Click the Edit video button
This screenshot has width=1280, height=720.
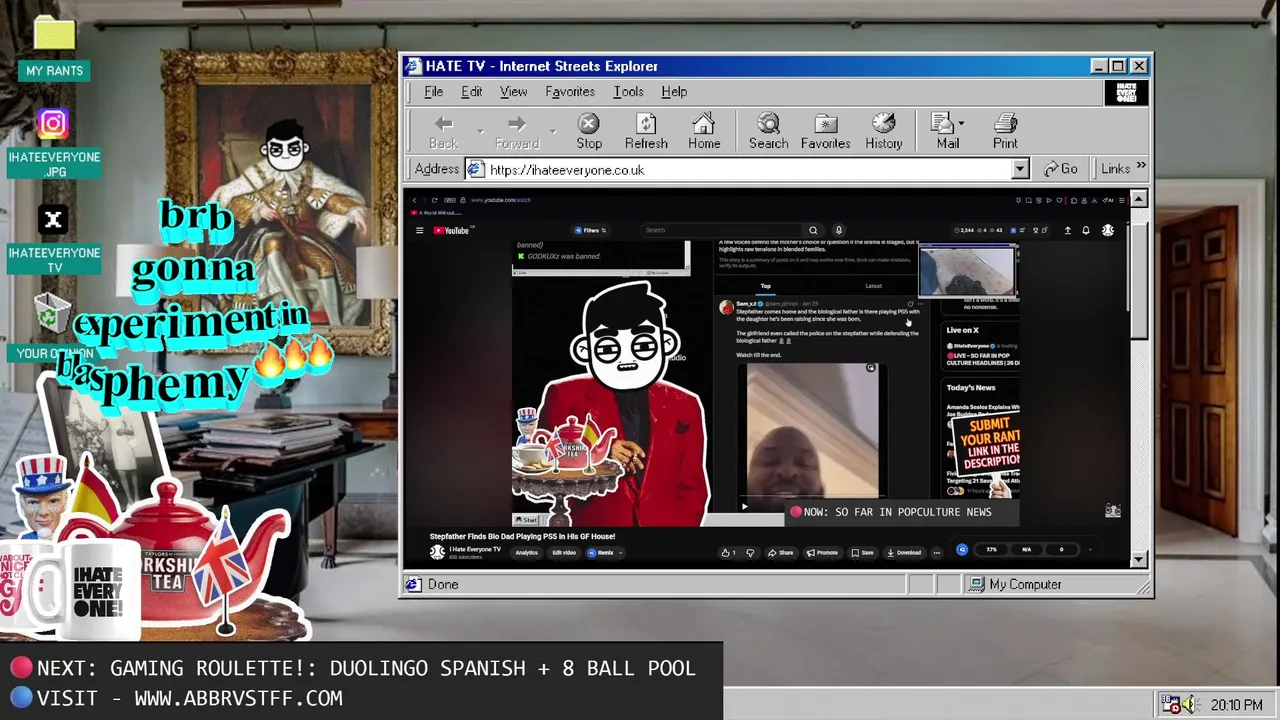563,553
